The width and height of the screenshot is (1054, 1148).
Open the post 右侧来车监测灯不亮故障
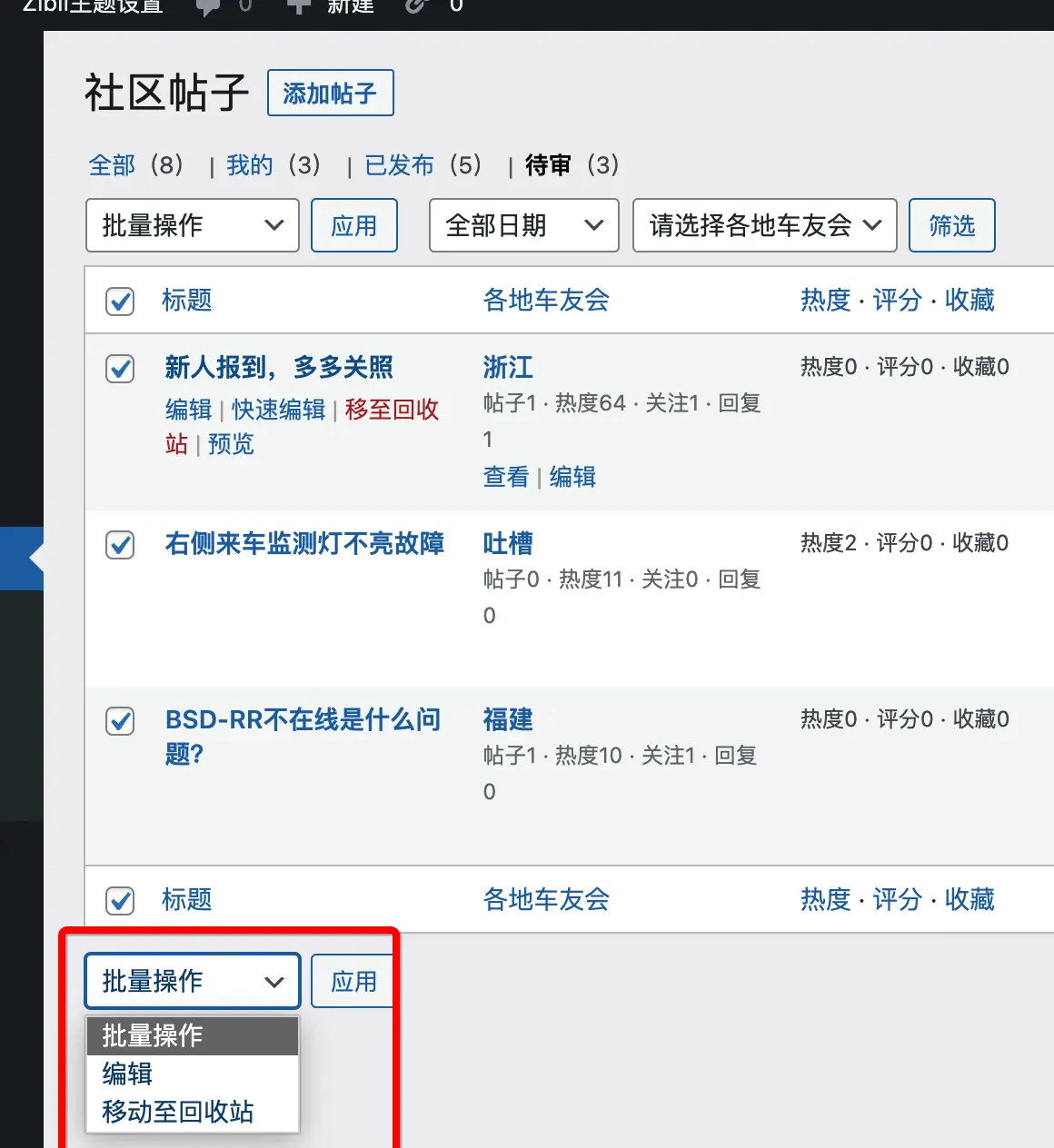point(304,543)
